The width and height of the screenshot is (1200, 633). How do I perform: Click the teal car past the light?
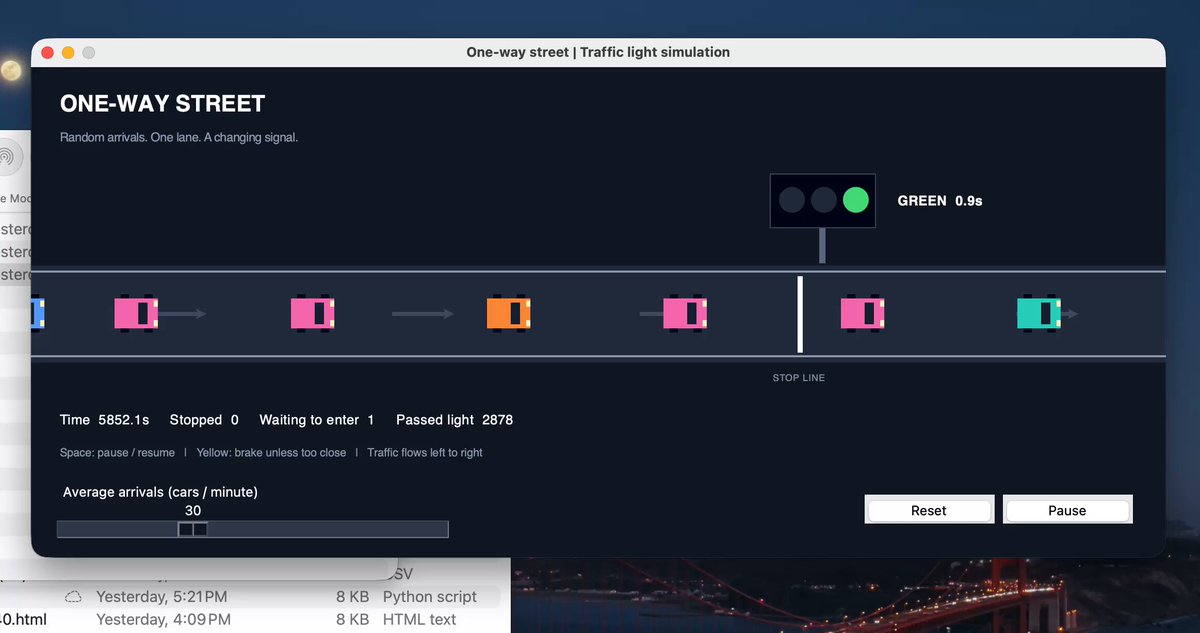1039,313
